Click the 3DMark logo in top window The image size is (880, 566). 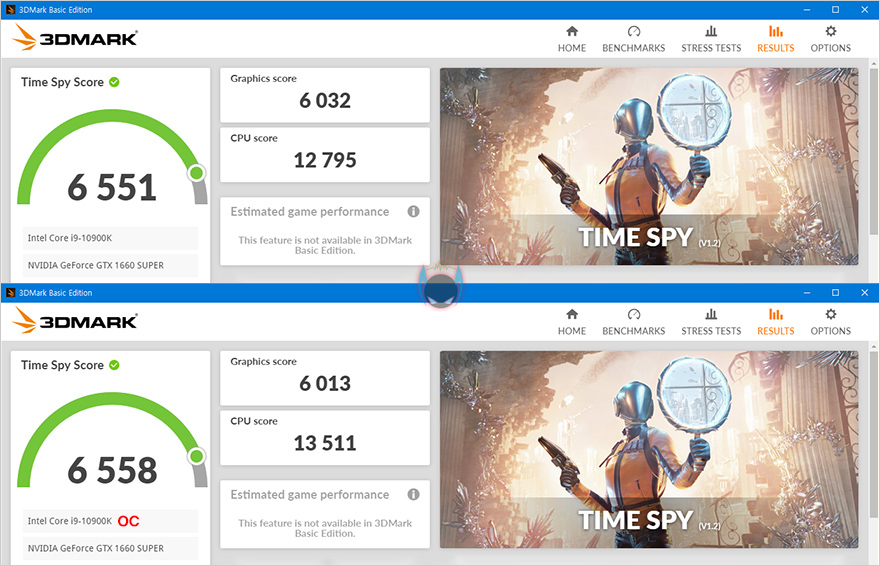(x=75, y=38)
